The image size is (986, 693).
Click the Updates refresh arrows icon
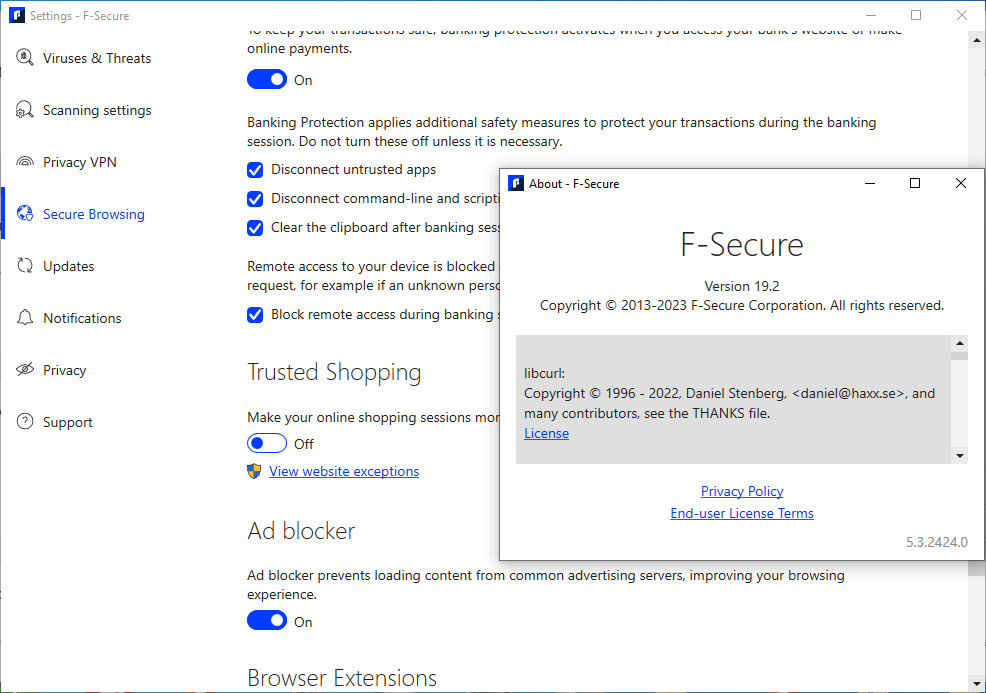(25, 266)
